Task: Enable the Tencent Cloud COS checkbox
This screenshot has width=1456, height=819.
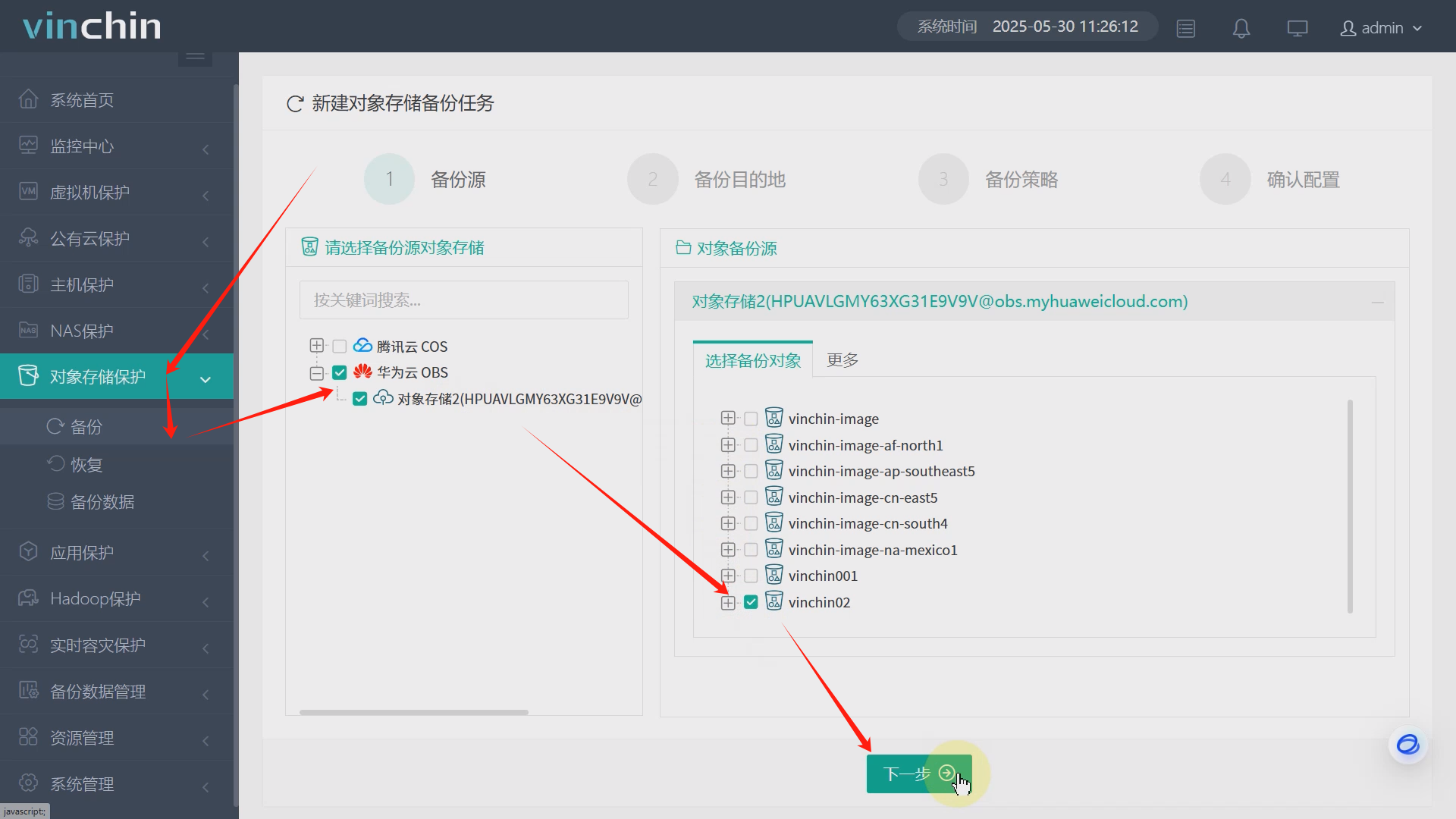Action: point(340,346)
